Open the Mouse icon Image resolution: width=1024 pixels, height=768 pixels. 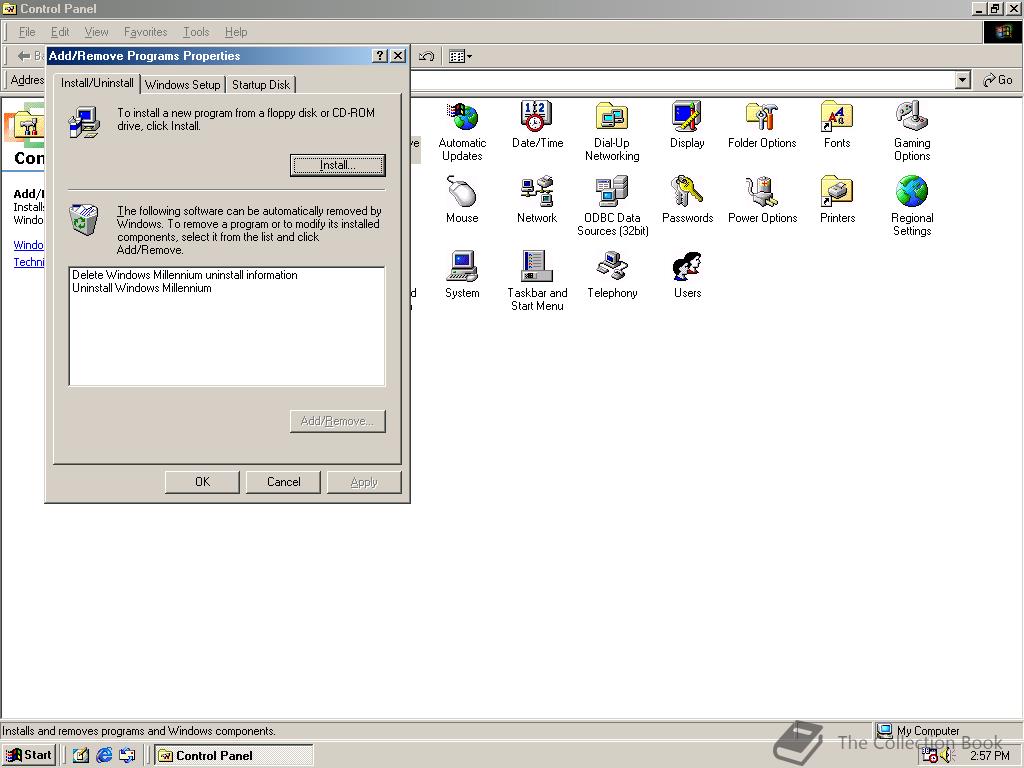coord(462,200)
